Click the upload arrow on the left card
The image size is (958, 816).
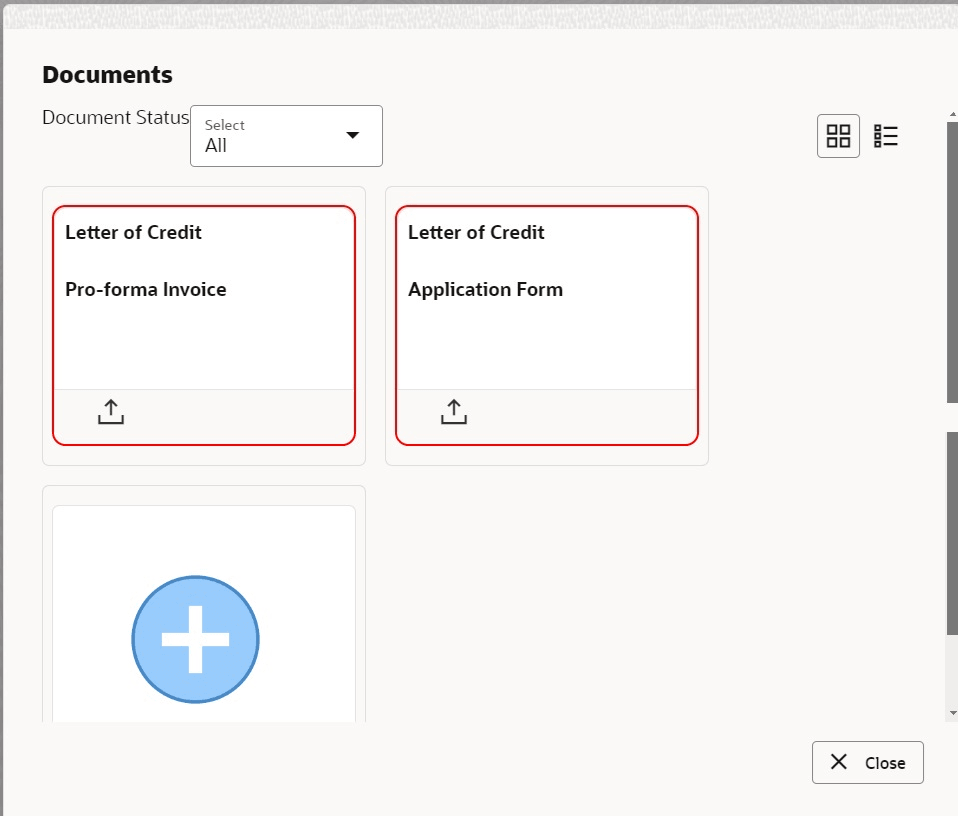click(110, 410)
